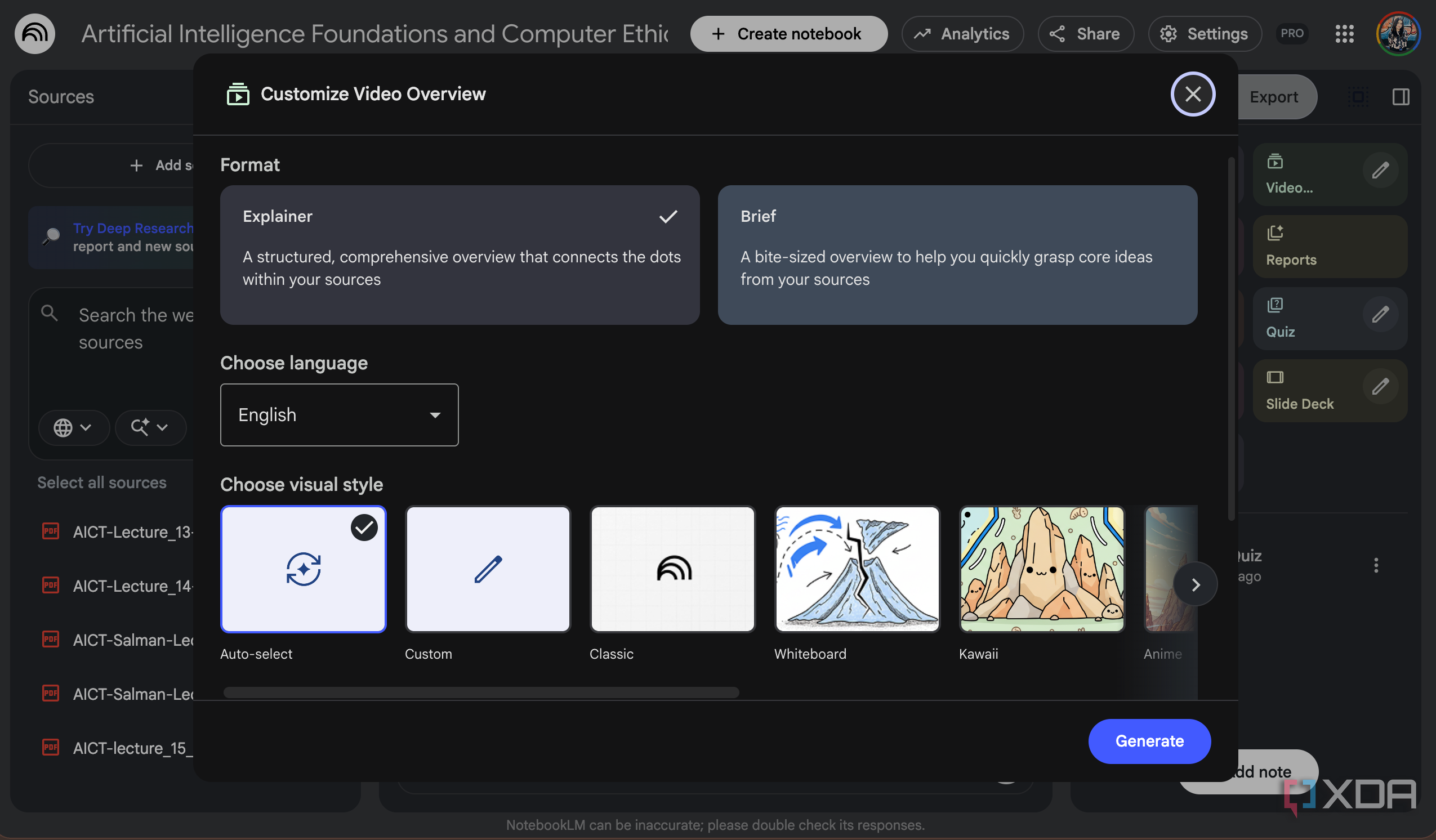Click the PDF icon for AICT-Lecture_13
Viewport: 1436px width, 840px height.
(51, 531)
